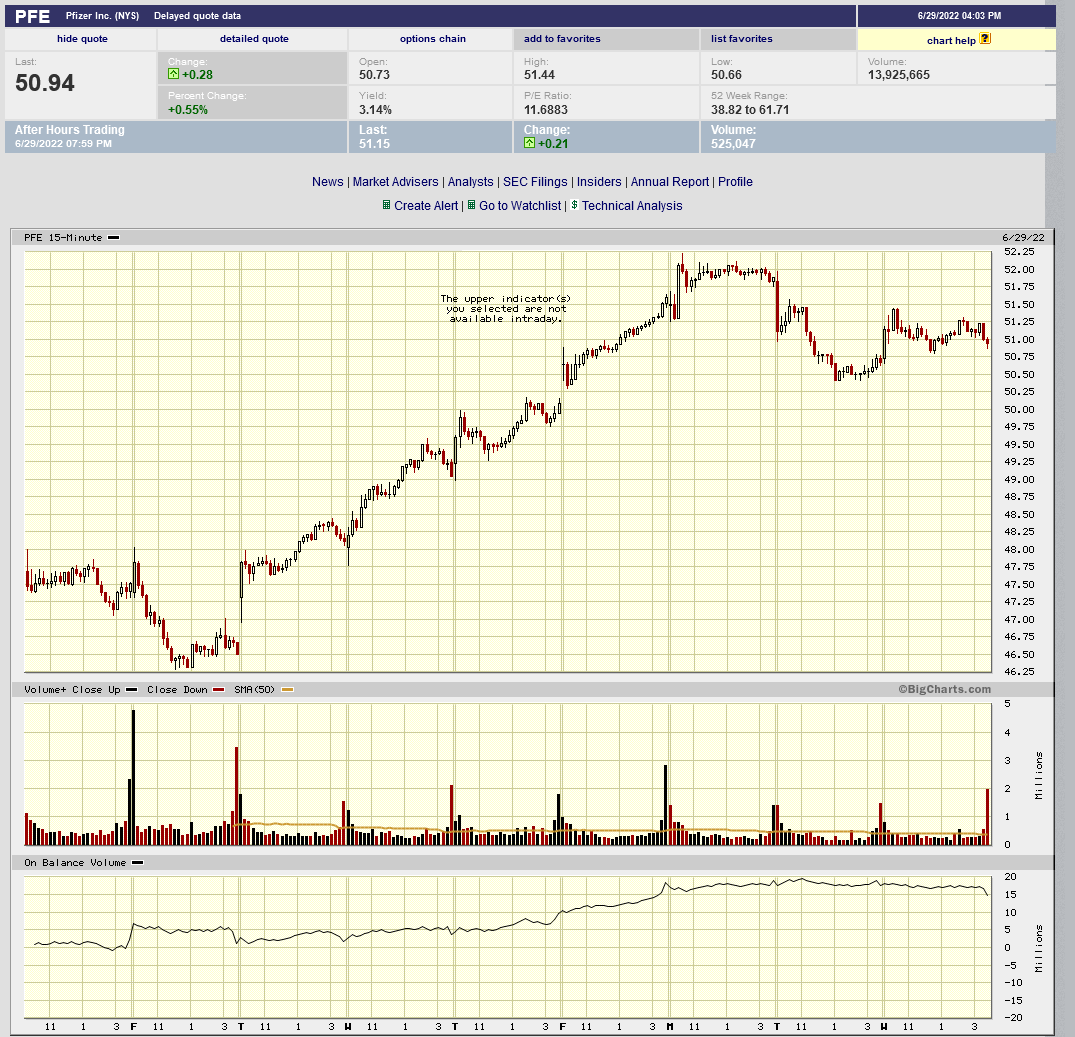Click the Delayed quote data label
The height and width of the screenshot is (1037, 1075).
(197, 16)
